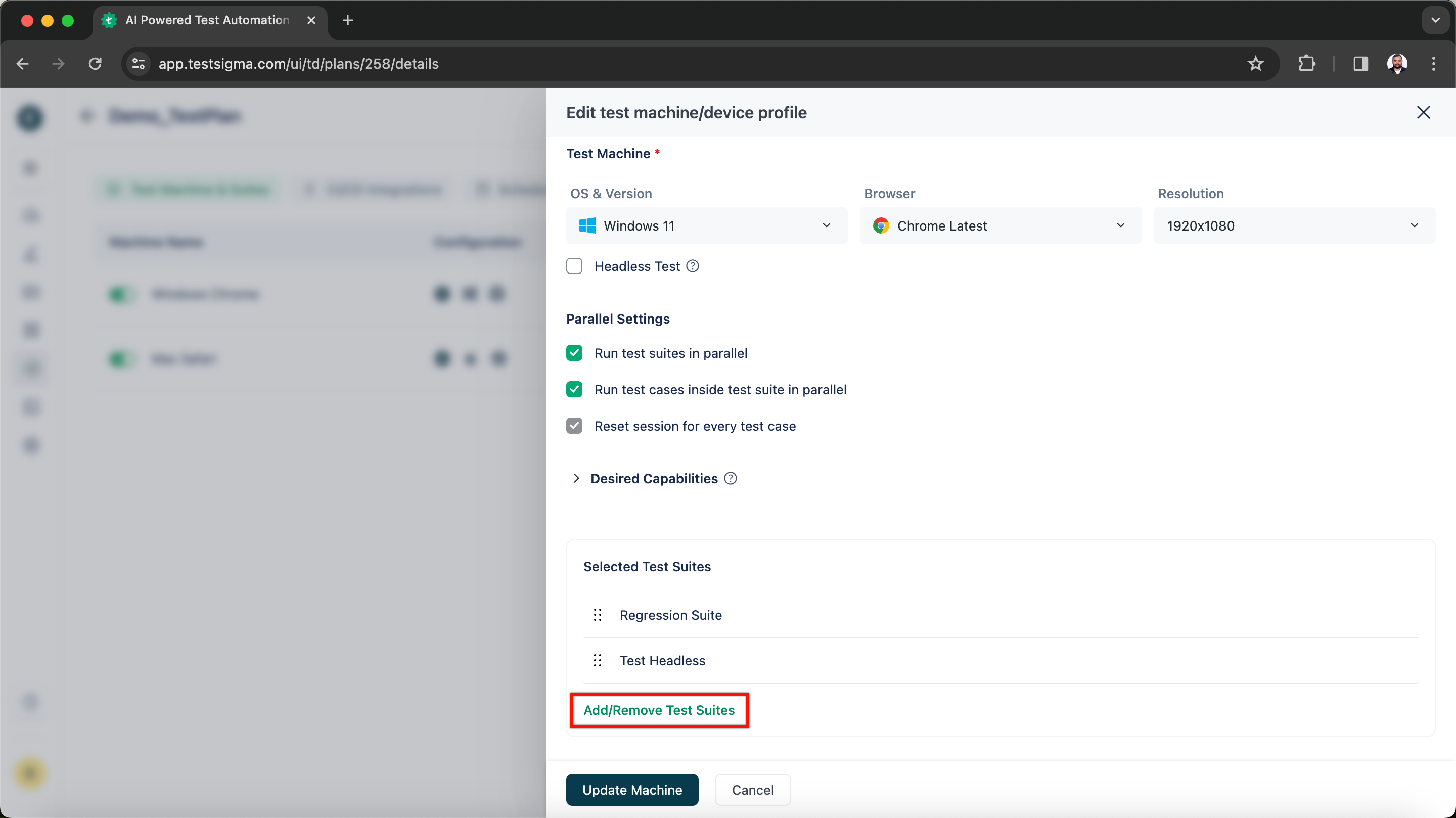Open the browser side panel icon

[x=1360, y=64]
